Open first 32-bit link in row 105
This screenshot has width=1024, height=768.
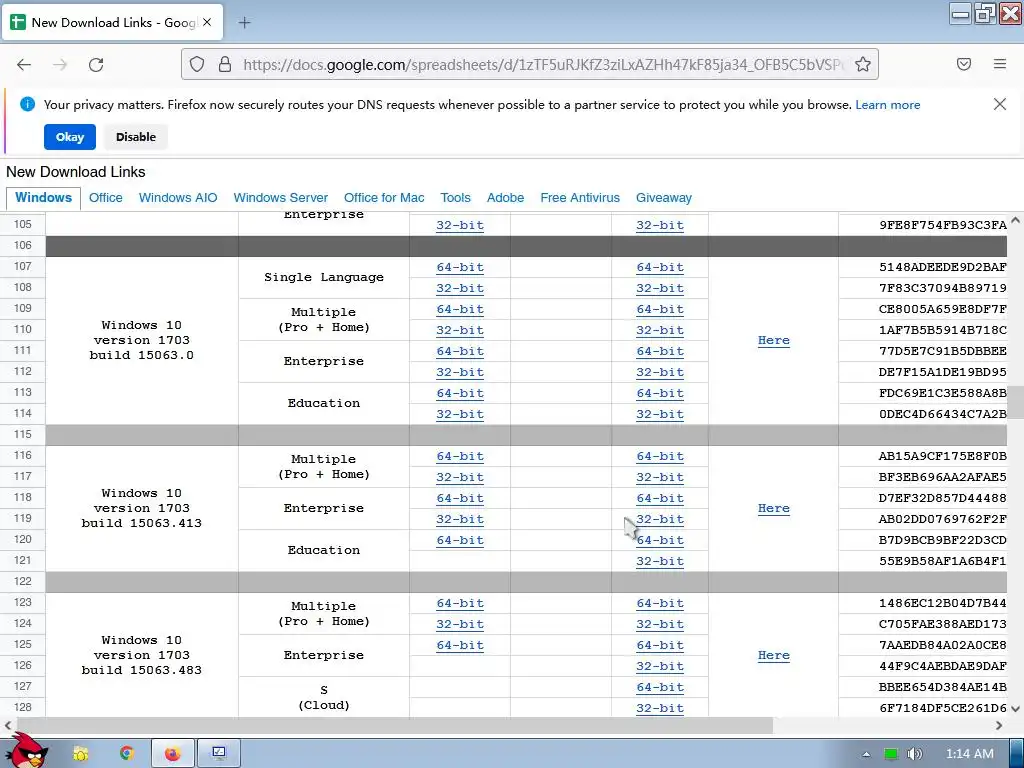[460, 225]
